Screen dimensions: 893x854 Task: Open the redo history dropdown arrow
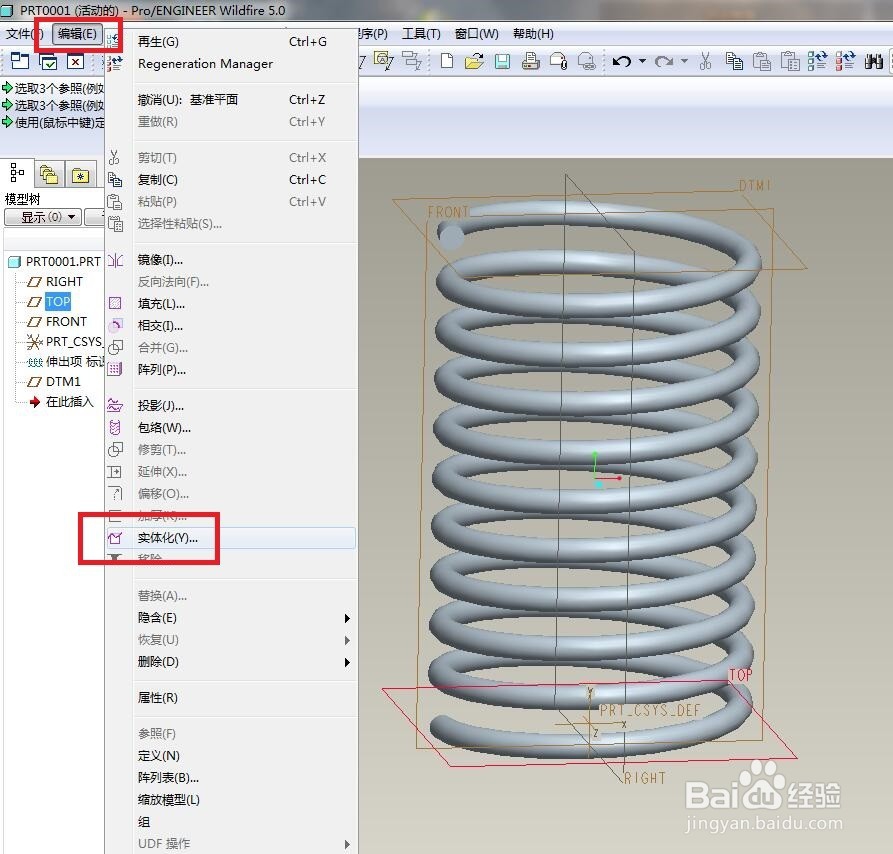(685, 60)
